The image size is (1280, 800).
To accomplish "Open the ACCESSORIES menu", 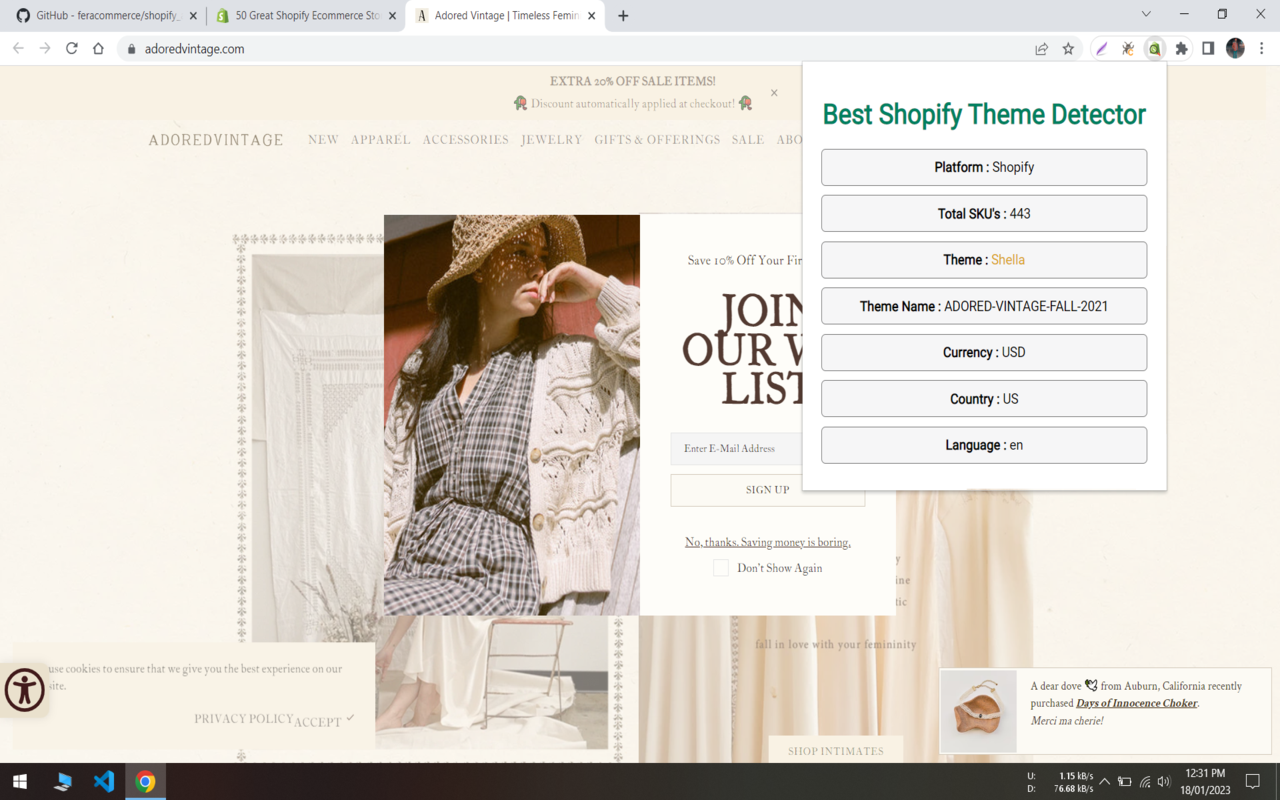I will tap(466, 140).
